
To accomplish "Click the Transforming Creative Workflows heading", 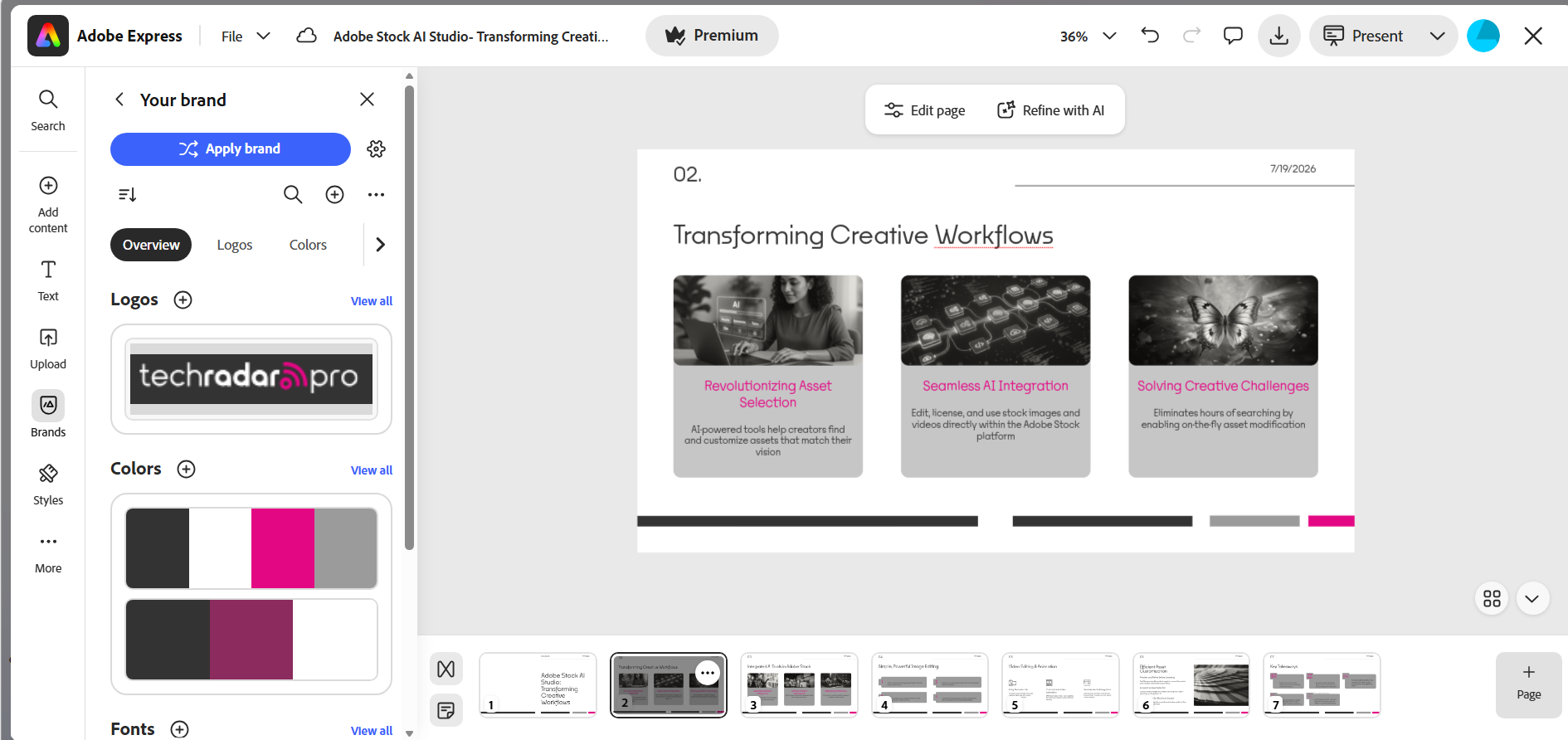I will tap(863, 236).
